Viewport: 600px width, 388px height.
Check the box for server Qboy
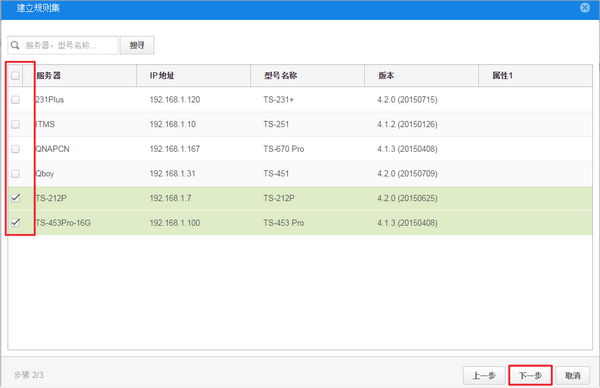[x=15, y=174]
